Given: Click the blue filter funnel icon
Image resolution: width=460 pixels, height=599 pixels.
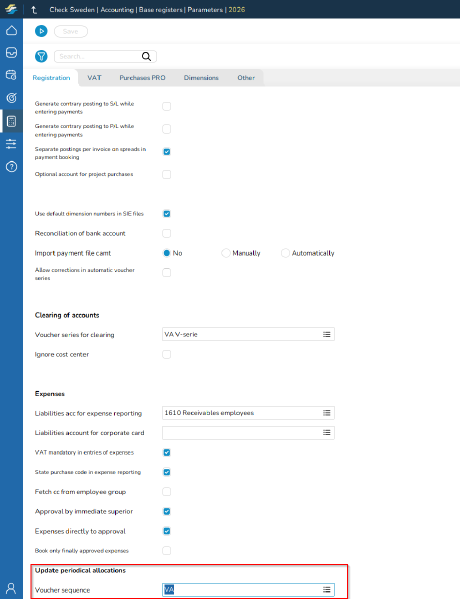Looking at the screenshot, I should click(41, 57).
